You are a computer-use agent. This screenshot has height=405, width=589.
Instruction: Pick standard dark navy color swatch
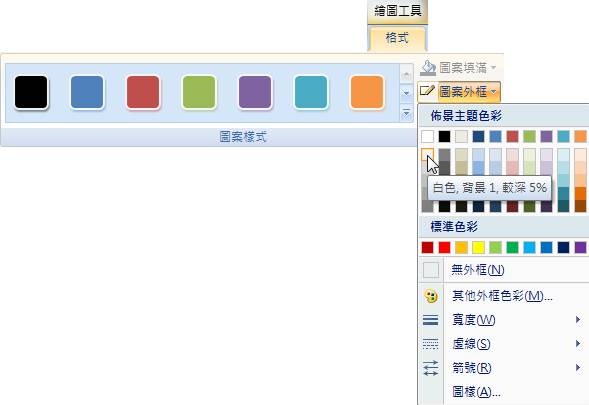coord(563,248)
